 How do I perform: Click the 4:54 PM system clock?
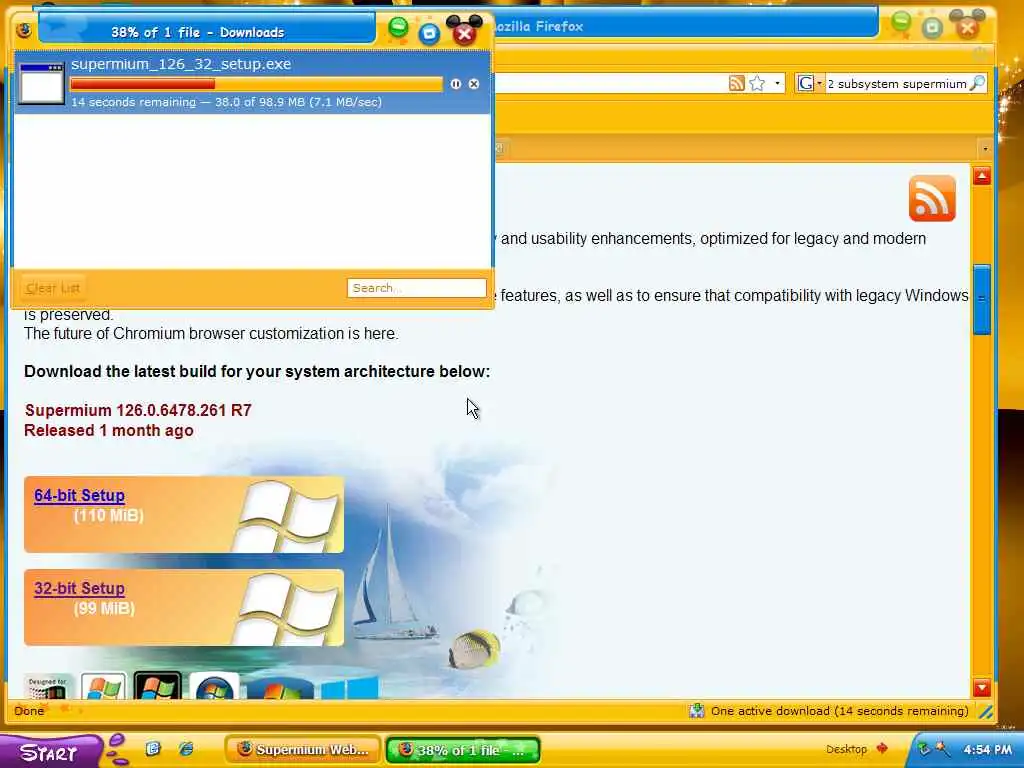[988, 750]
